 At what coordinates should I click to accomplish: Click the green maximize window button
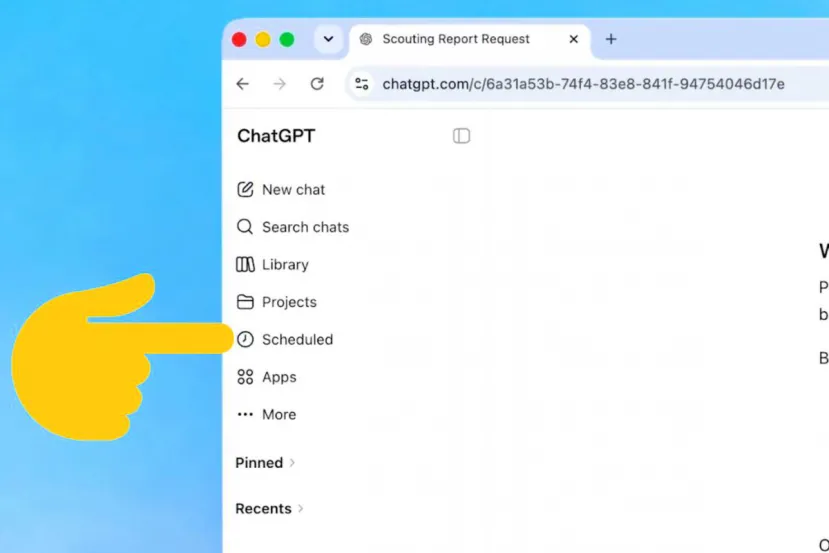[287, 39]
